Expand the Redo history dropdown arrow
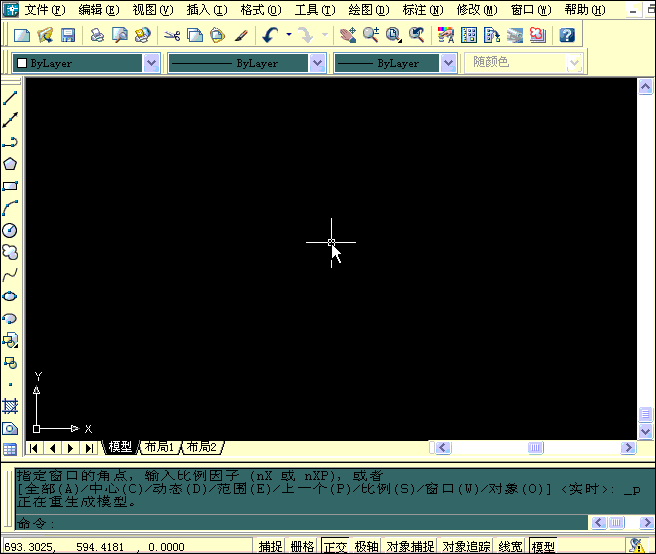656x554 pixels. click(325, 35)
